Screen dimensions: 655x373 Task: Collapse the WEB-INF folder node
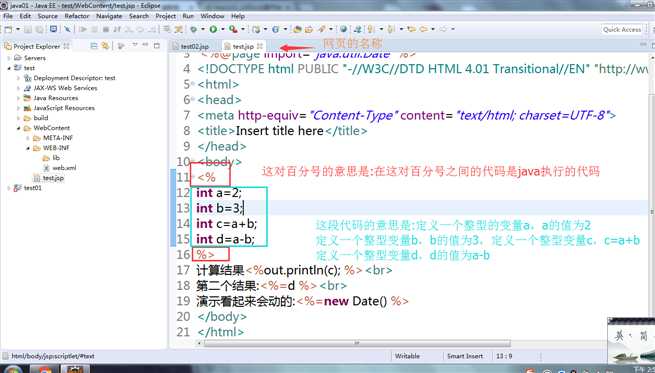[x=28, y=148]
